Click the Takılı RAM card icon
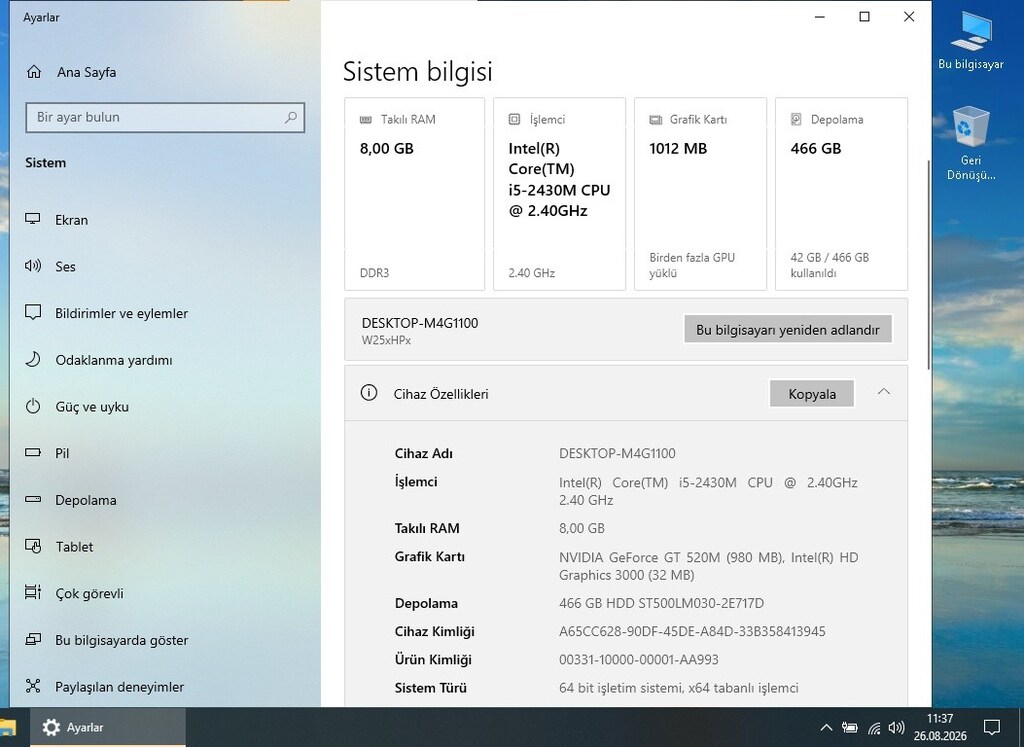The image size is (1024, 747). 366,119
